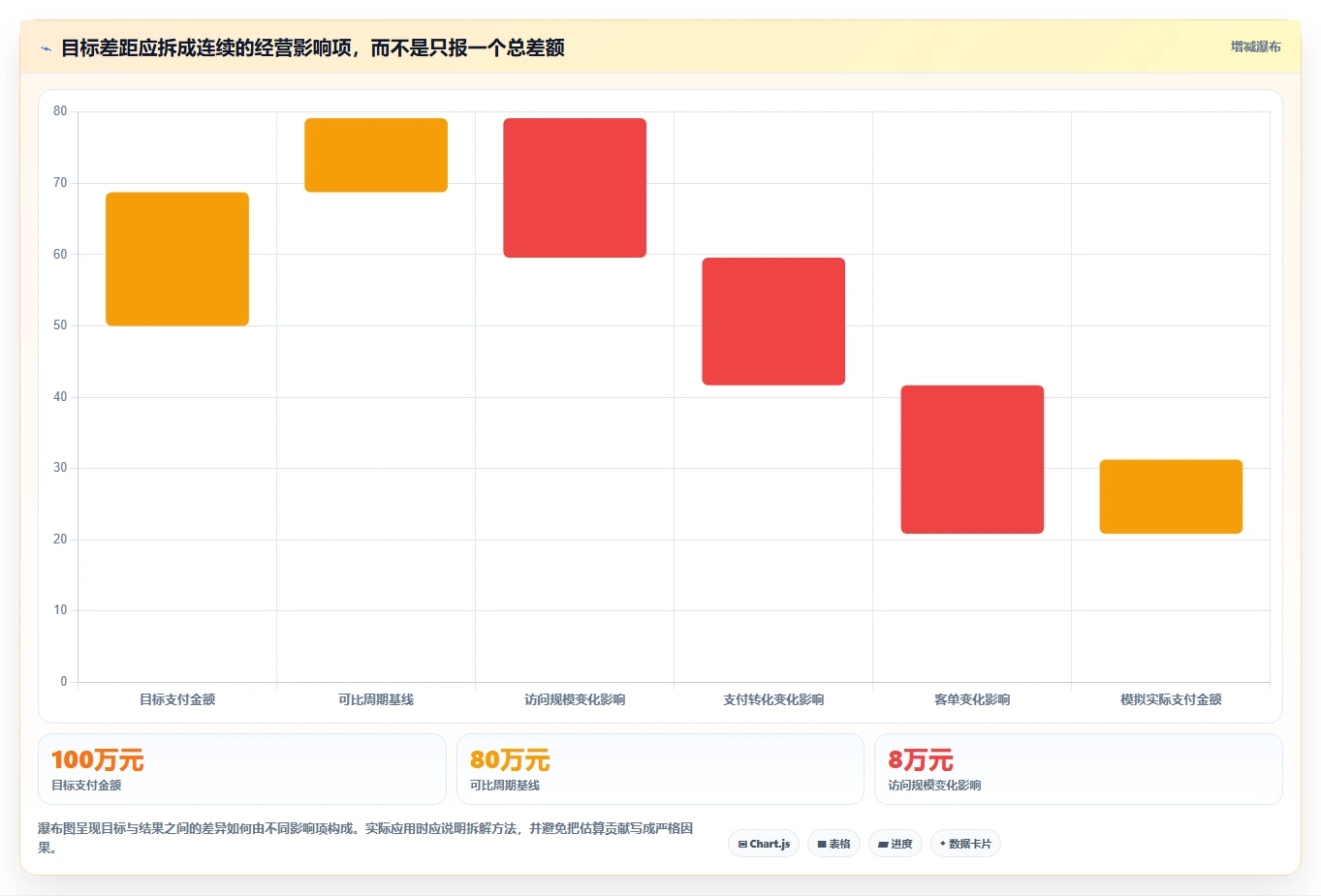Click the Chart.js tag pill

pos(764,844)
